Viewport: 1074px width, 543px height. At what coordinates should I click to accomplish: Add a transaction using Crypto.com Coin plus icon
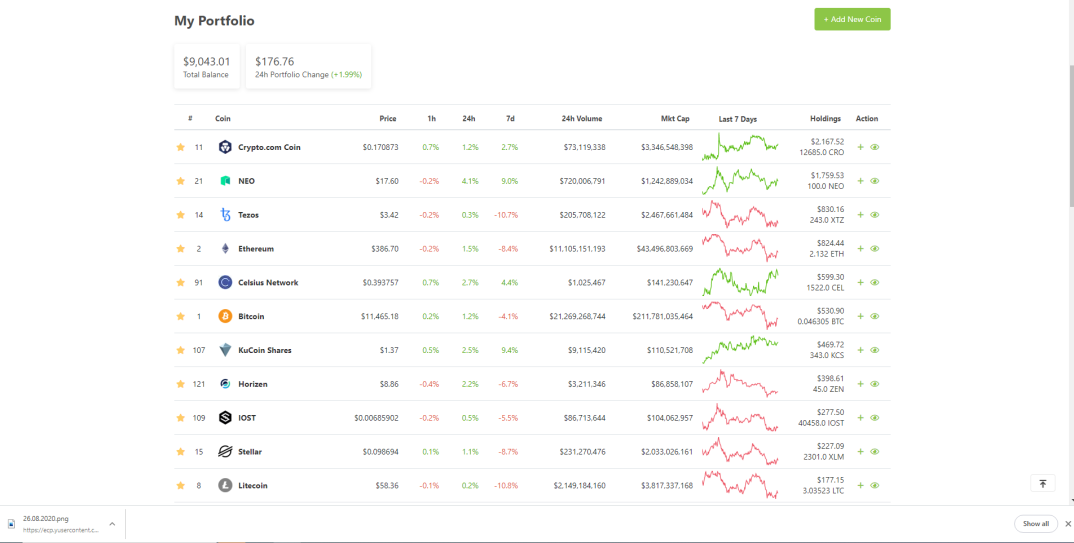point(861,147)
